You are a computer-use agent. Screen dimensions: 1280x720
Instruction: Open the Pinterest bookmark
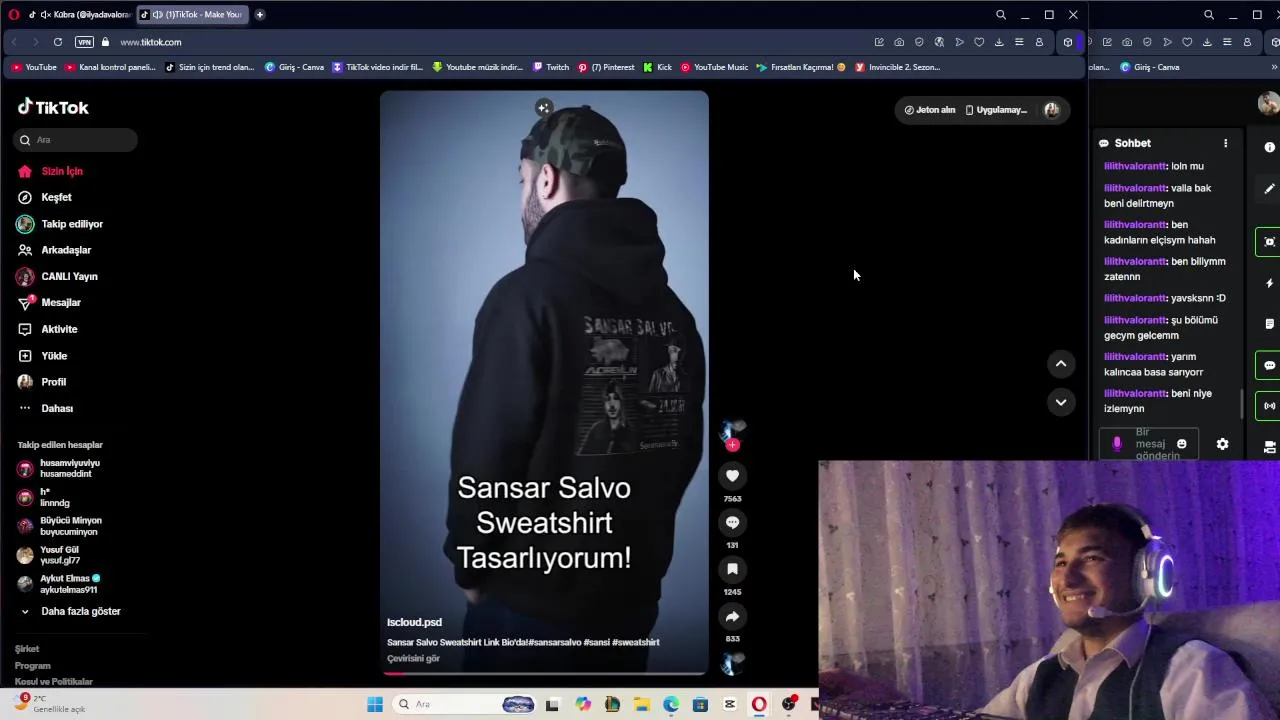[606, 67]
